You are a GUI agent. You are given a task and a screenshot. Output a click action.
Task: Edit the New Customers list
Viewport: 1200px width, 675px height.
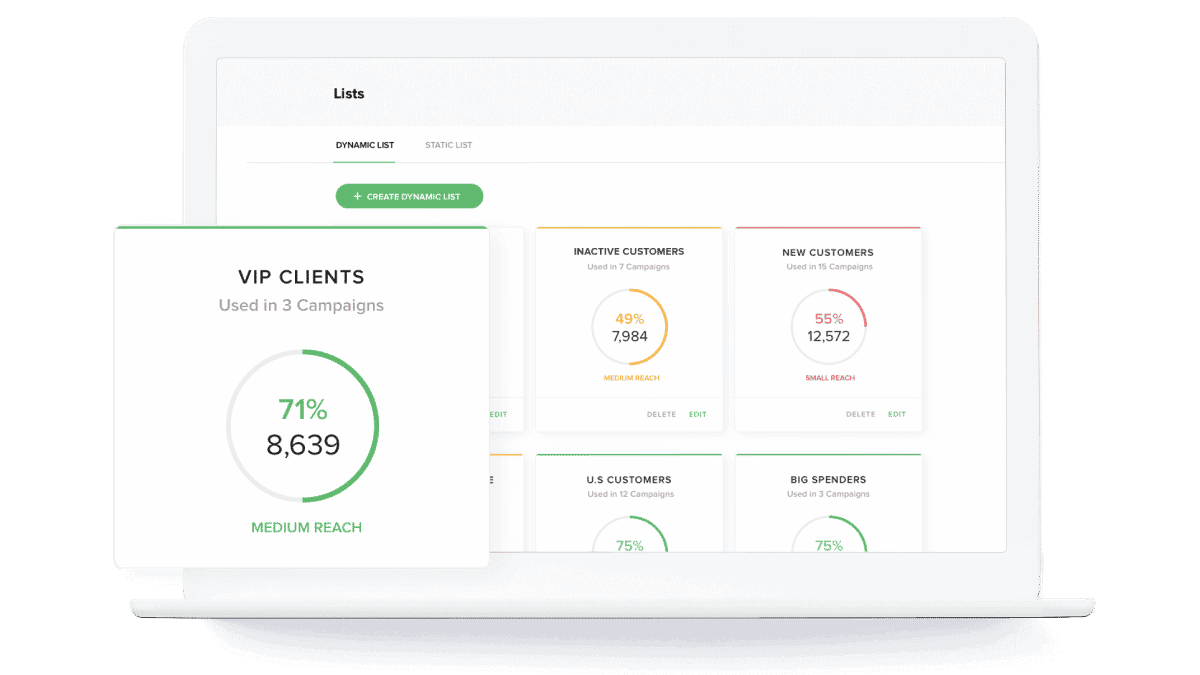coord(897,414)
